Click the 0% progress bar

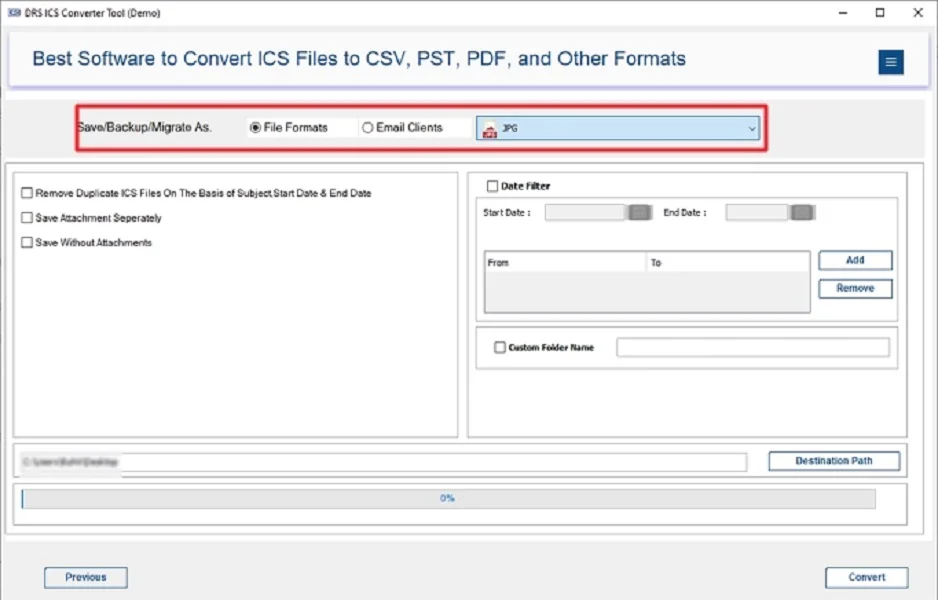(448, 498)
